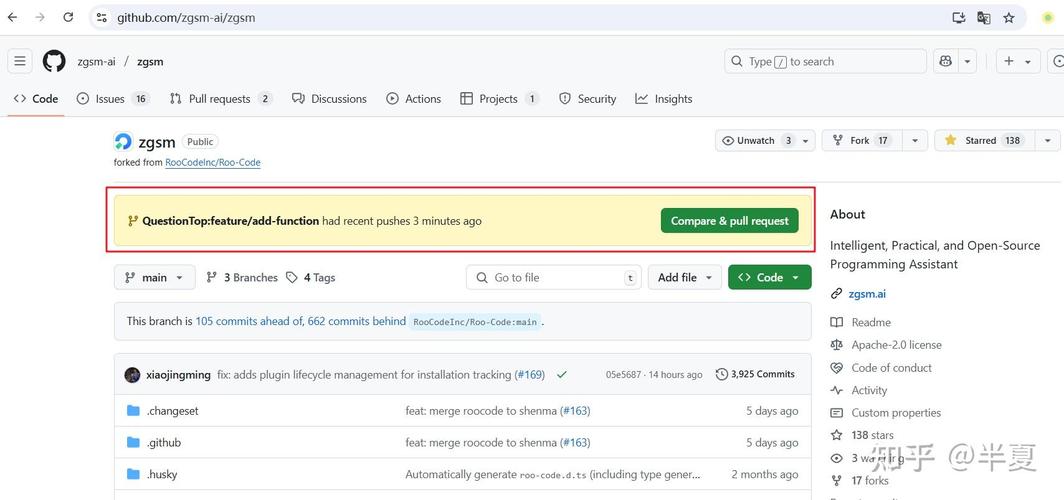
Task: Open the Security tab
Action: pos(588,98)
